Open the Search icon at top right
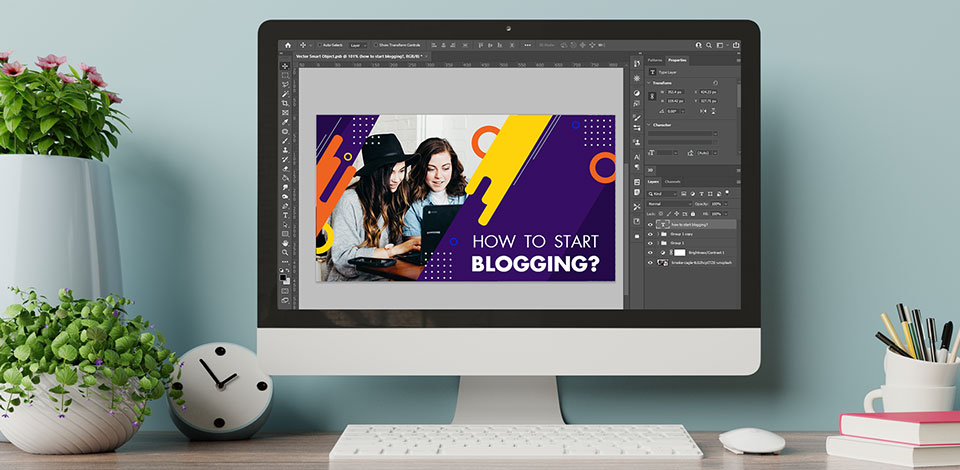Viewport: 960px width, 470px height. pyautogui.click(x=709, y=45)
